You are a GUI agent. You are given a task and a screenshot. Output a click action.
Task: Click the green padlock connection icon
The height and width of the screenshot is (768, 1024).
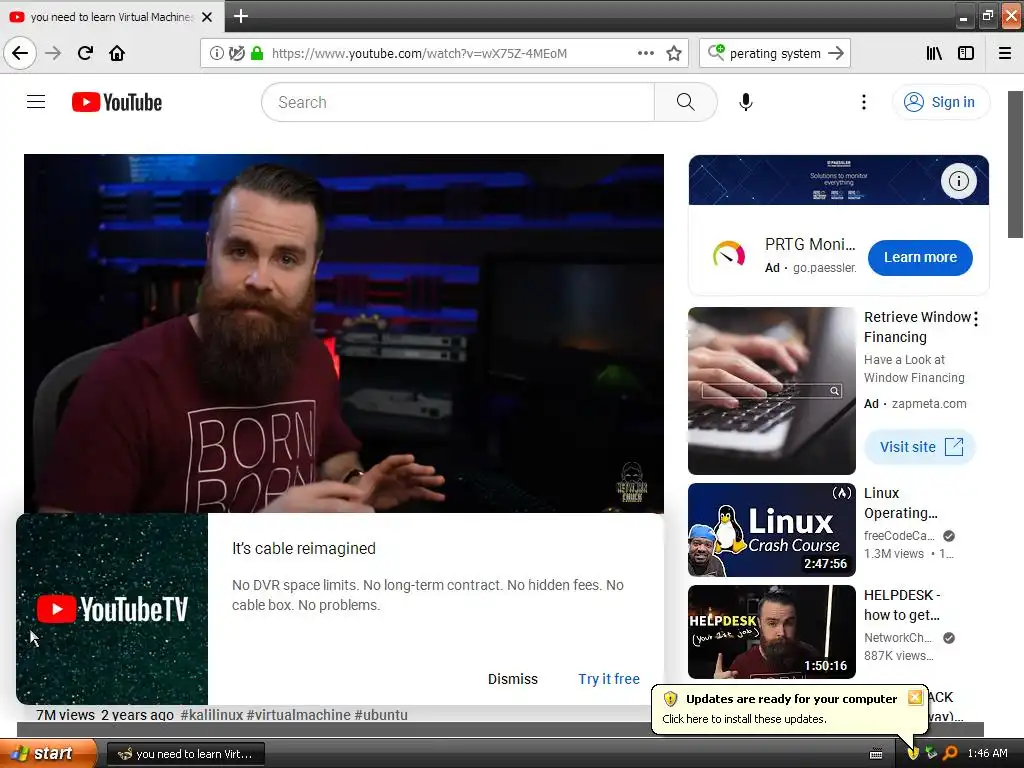pyautogui.click(x=257, y=54)
